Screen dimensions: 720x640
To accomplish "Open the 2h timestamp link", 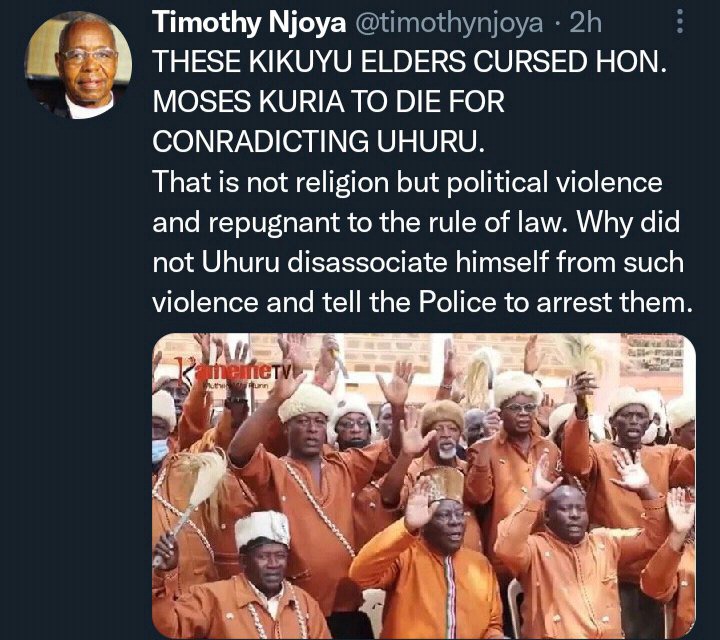I will point(585,22).
